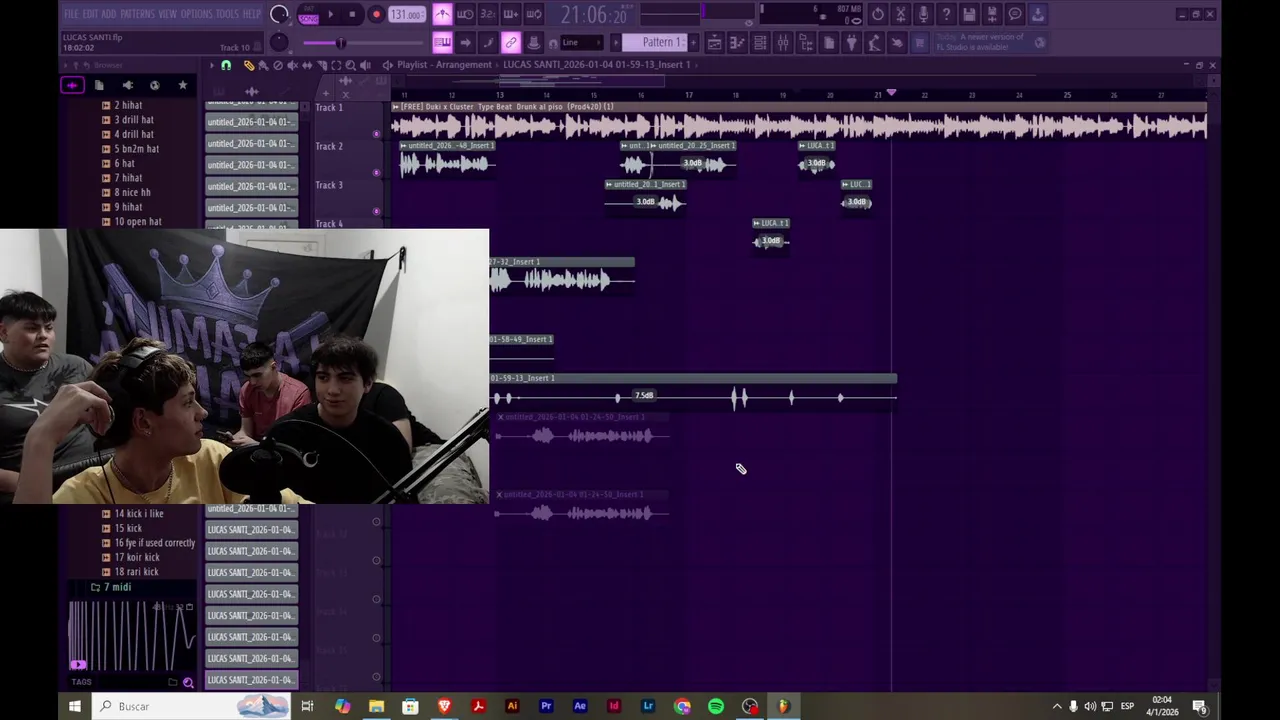Select the browser plugin database speaker tab

coord(128,85)
